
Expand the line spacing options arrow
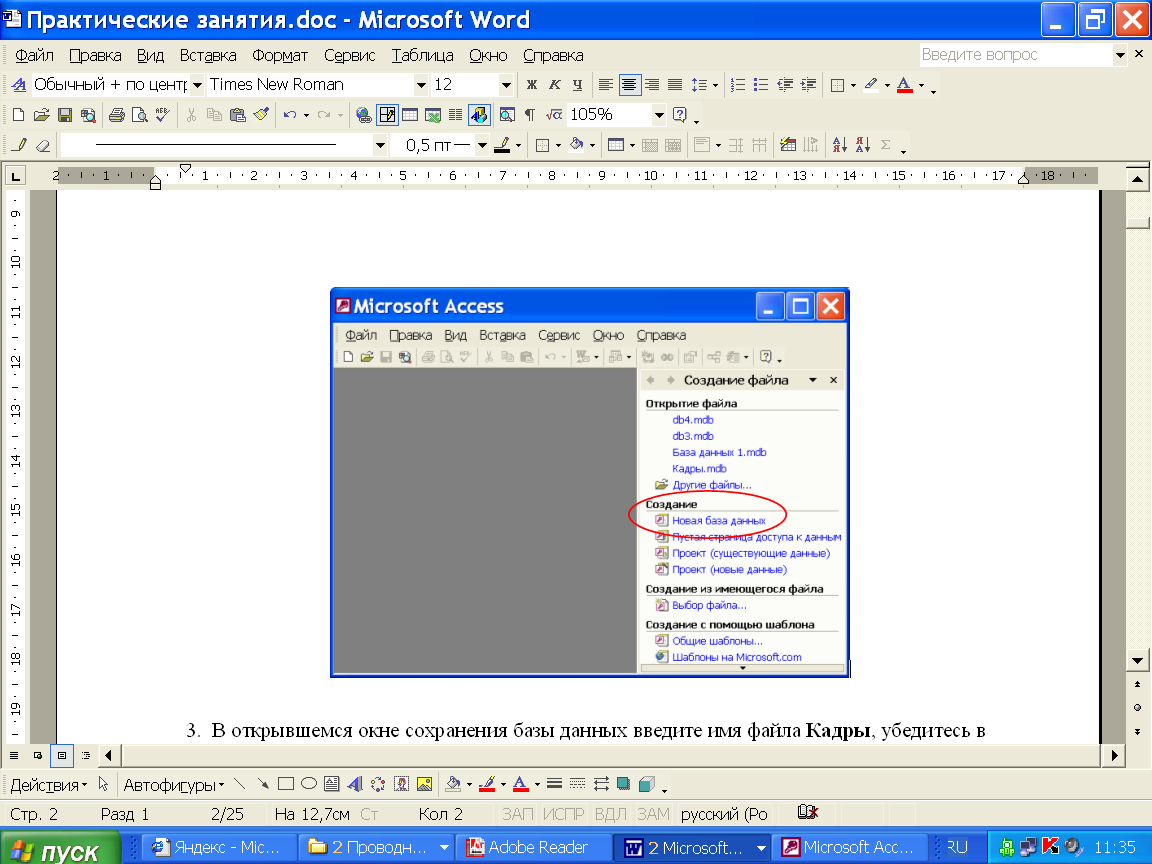tap(715, 85)
